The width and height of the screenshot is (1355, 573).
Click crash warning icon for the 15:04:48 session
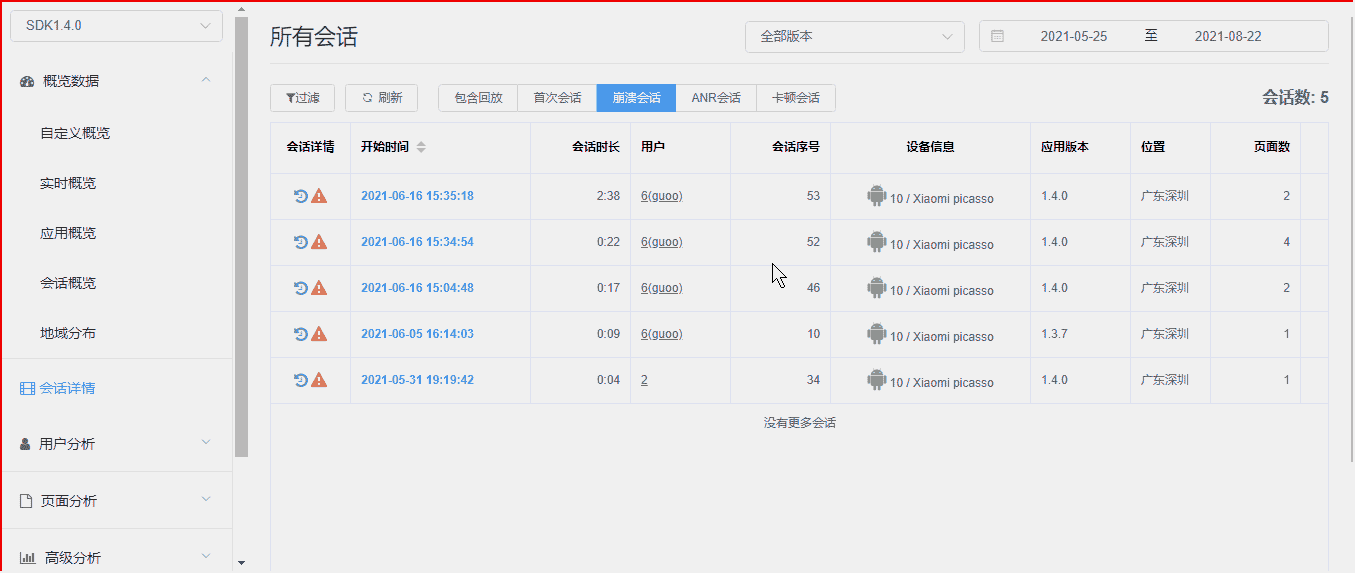[319, 288]
